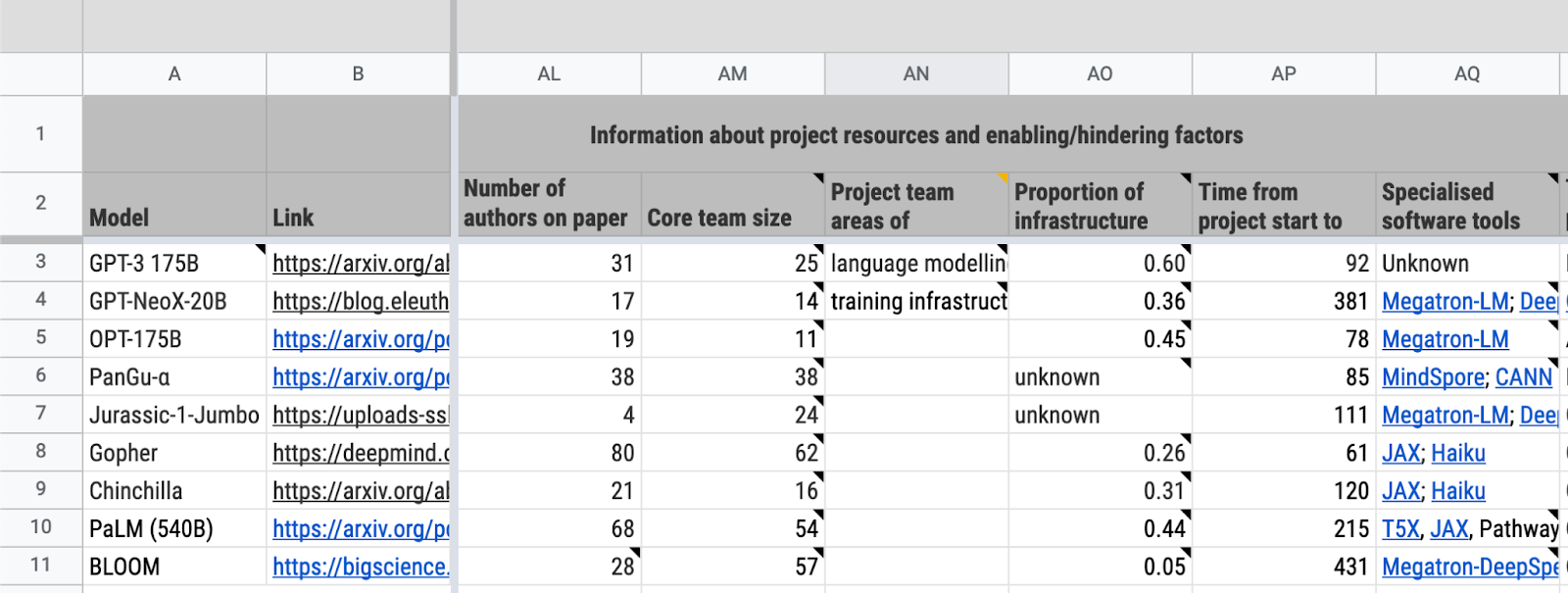This screenshot has width=1568, height=593.
Task: Select Chinchilla's 0.31 infrastructure proportion cell
Action: 1100,490
